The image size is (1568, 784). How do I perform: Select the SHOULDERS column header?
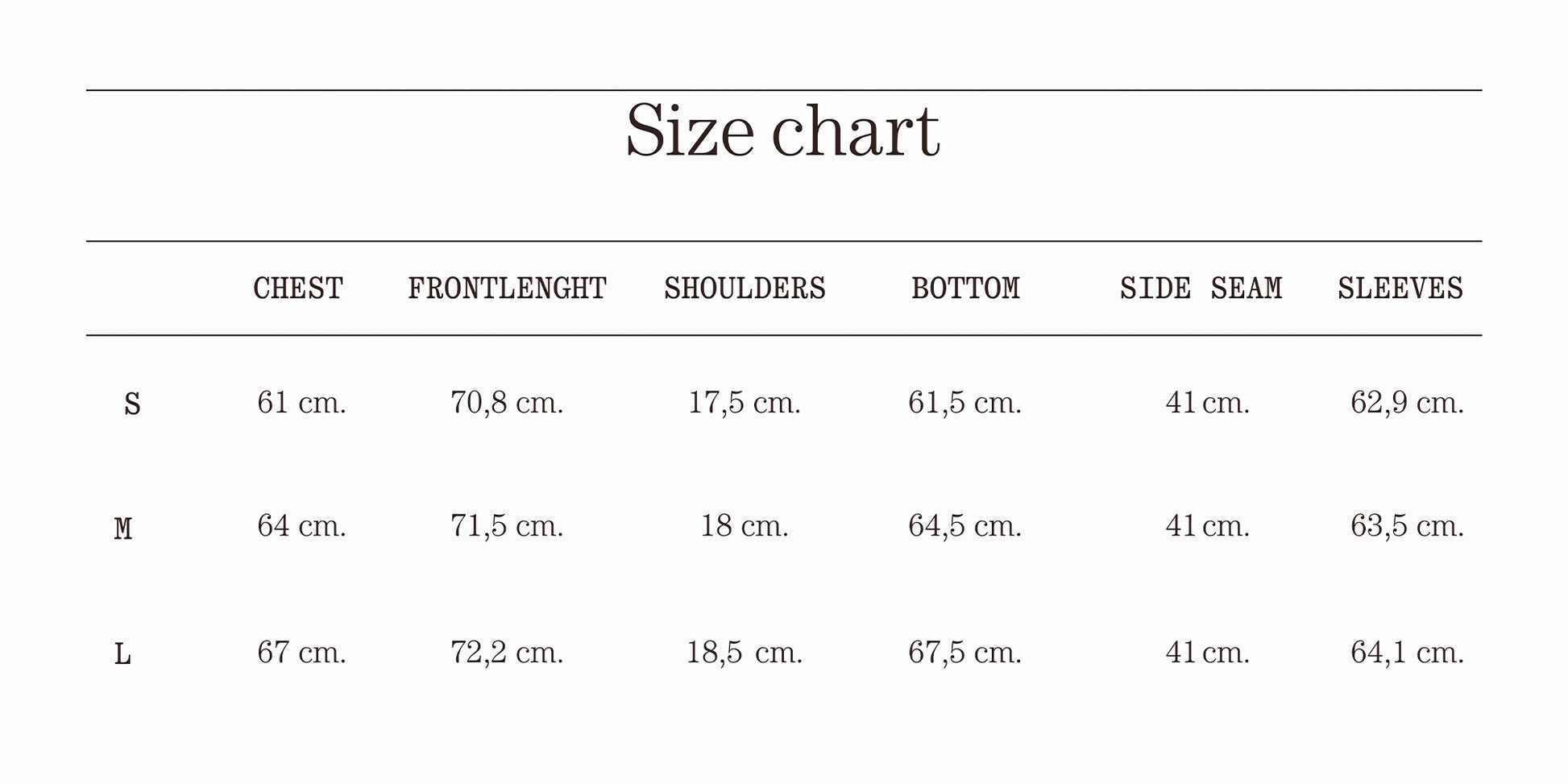[x=745, y=288]
